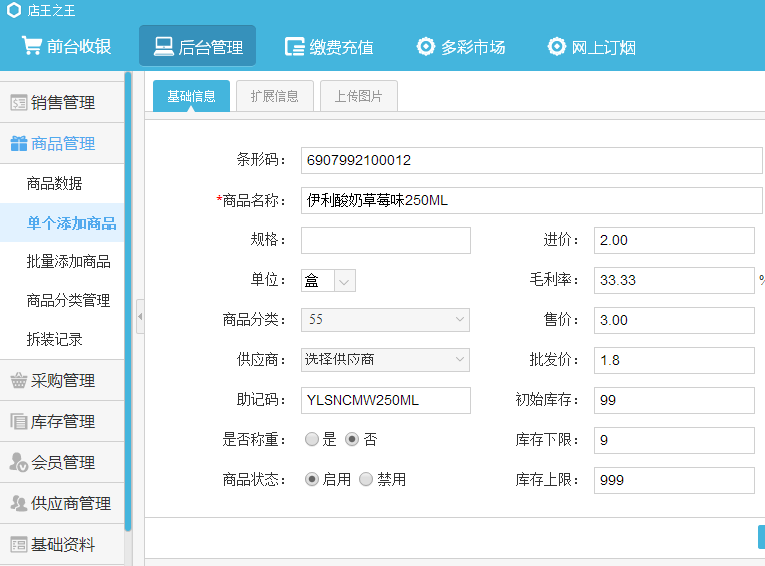Select 否 for 是否称重

352,439
